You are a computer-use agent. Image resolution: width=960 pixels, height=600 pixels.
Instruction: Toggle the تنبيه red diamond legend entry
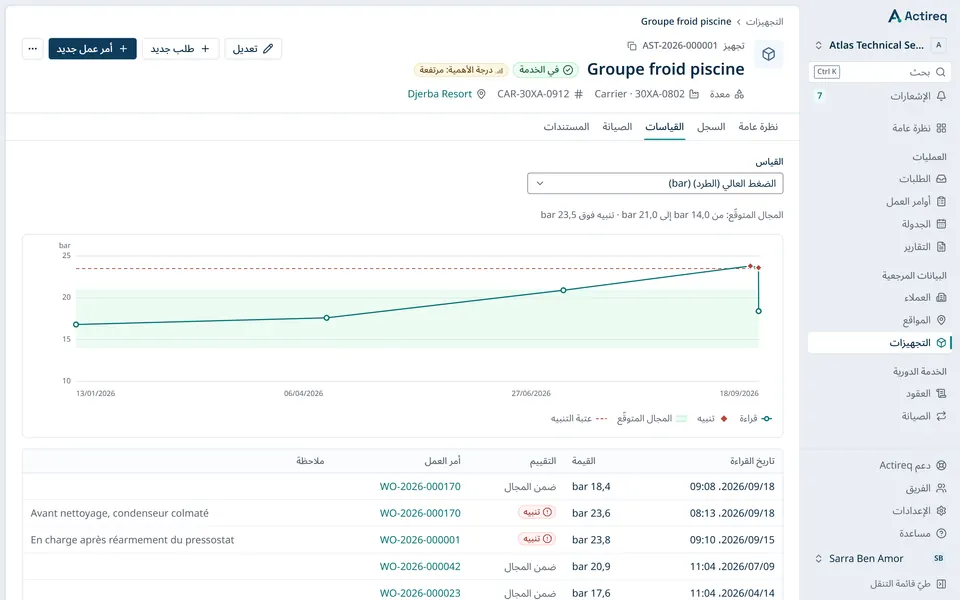712,419
